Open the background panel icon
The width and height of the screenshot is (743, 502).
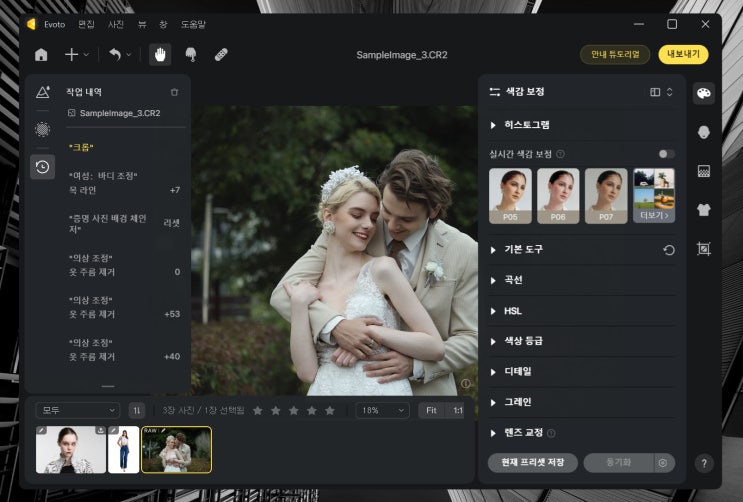coord(704,171)
